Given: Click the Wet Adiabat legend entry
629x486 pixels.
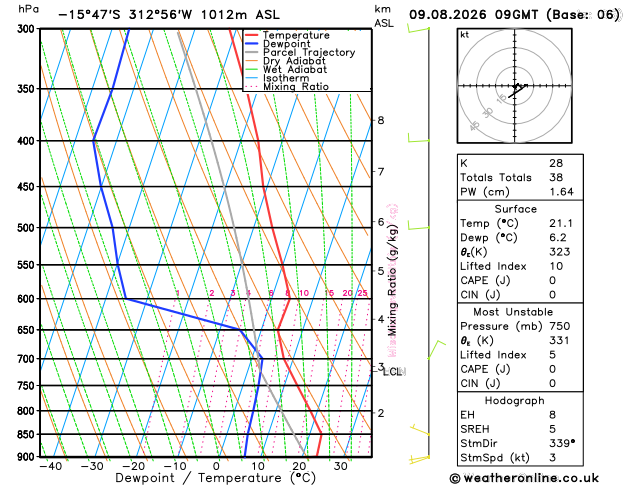Looking at the screenshot, I should coord(286,69).
